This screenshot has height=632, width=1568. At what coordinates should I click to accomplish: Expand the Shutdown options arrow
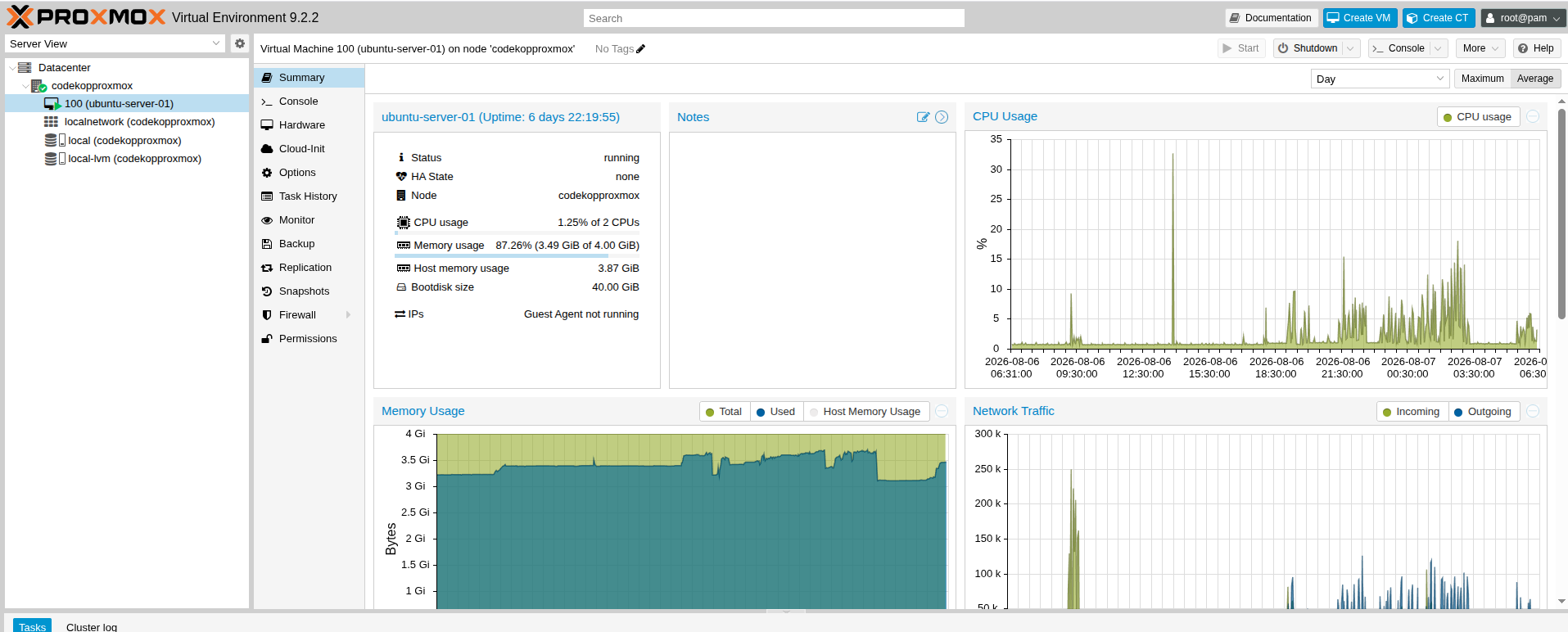pyautogui.click(x=1351, y=48)
